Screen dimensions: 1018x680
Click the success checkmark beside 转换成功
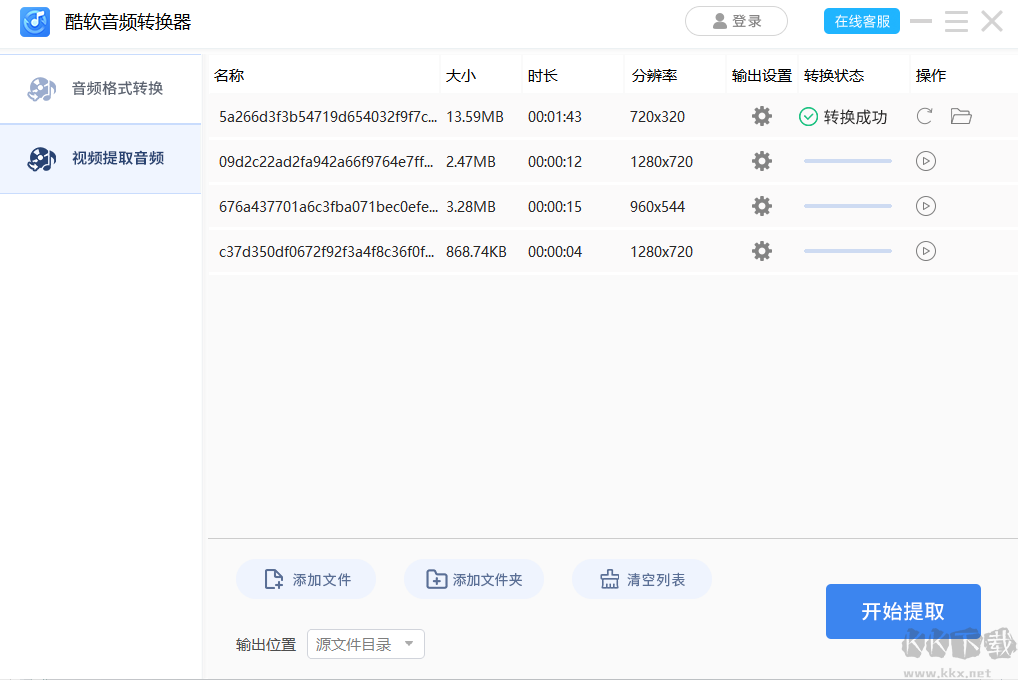[806, 116]
